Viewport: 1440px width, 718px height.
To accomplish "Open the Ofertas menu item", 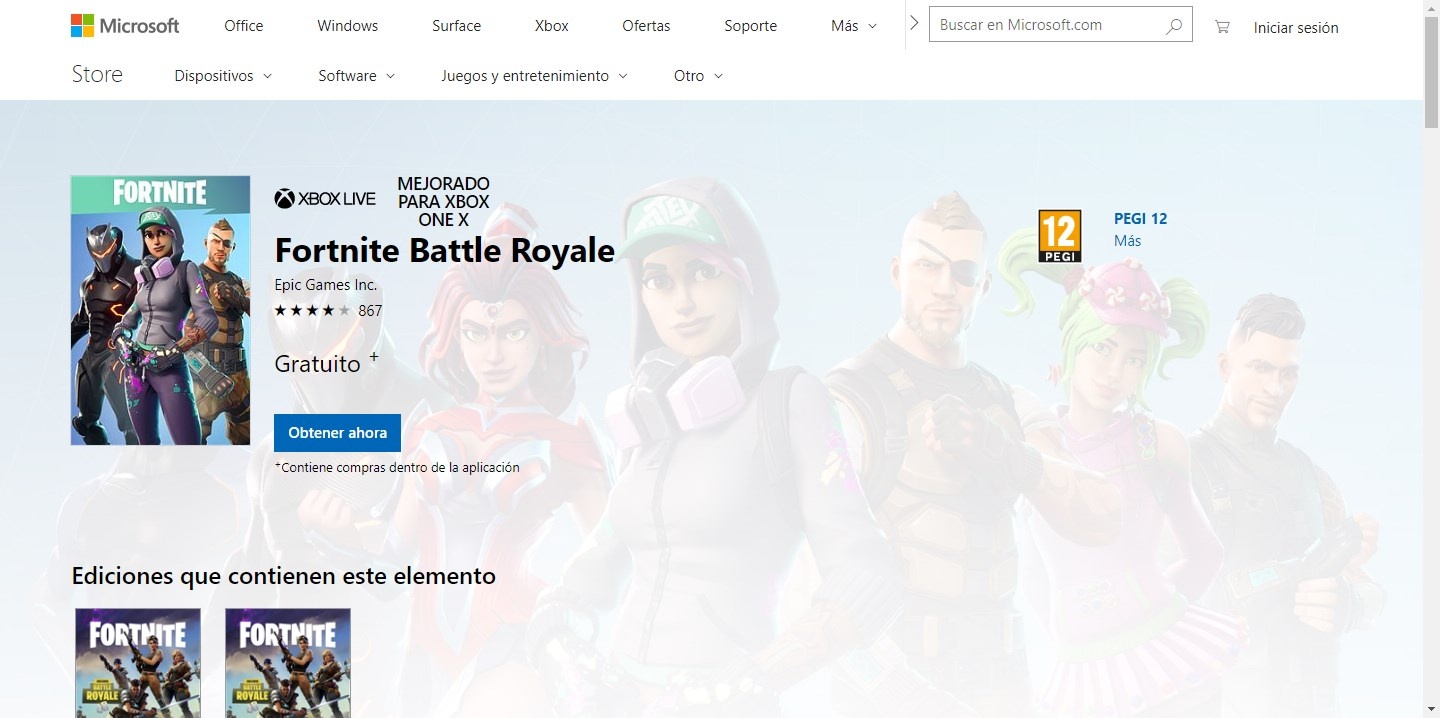I will [646, 26].
